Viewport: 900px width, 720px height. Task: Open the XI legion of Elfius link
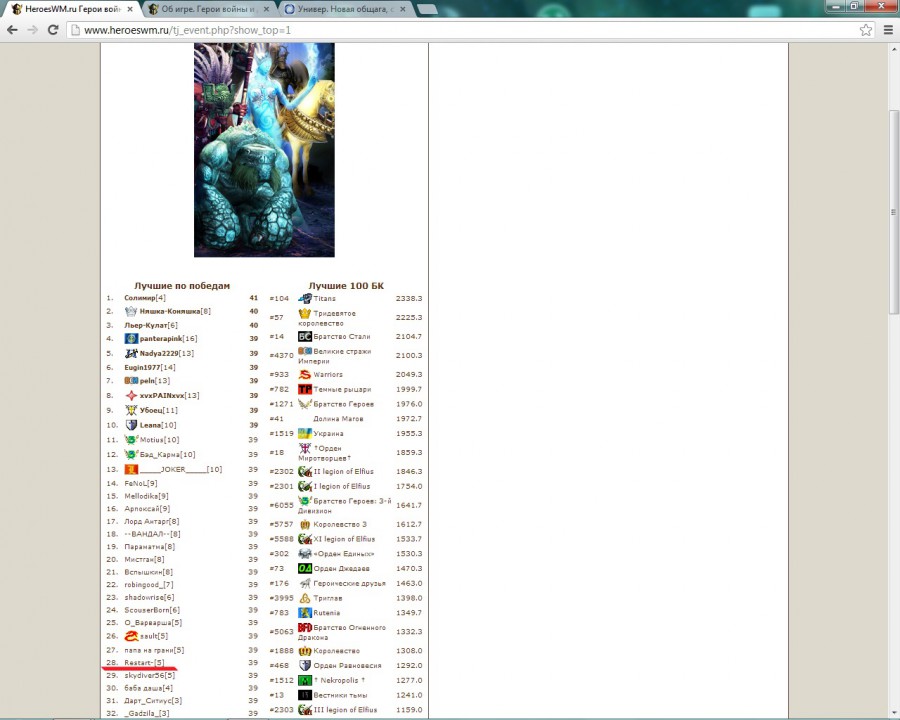pos(344,539)
